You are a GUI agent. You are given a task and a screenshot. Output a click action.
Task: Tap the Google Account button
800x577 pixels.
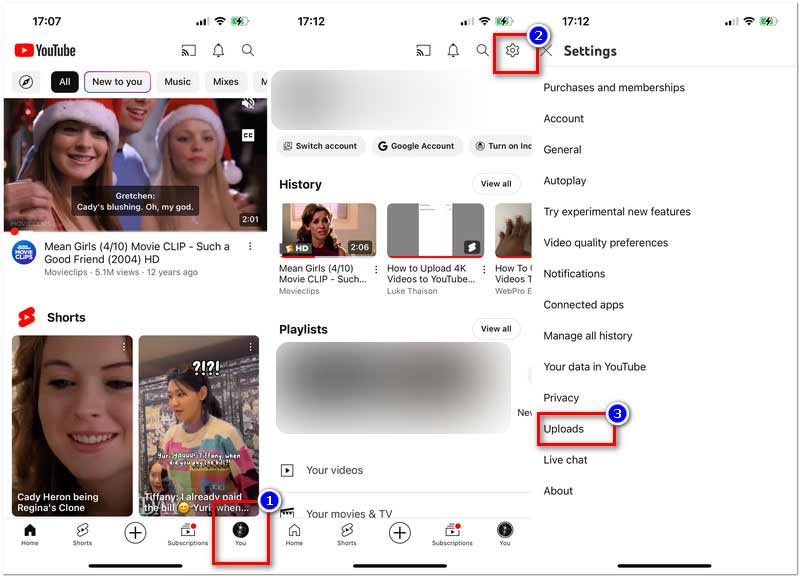[x=416, y=146]
